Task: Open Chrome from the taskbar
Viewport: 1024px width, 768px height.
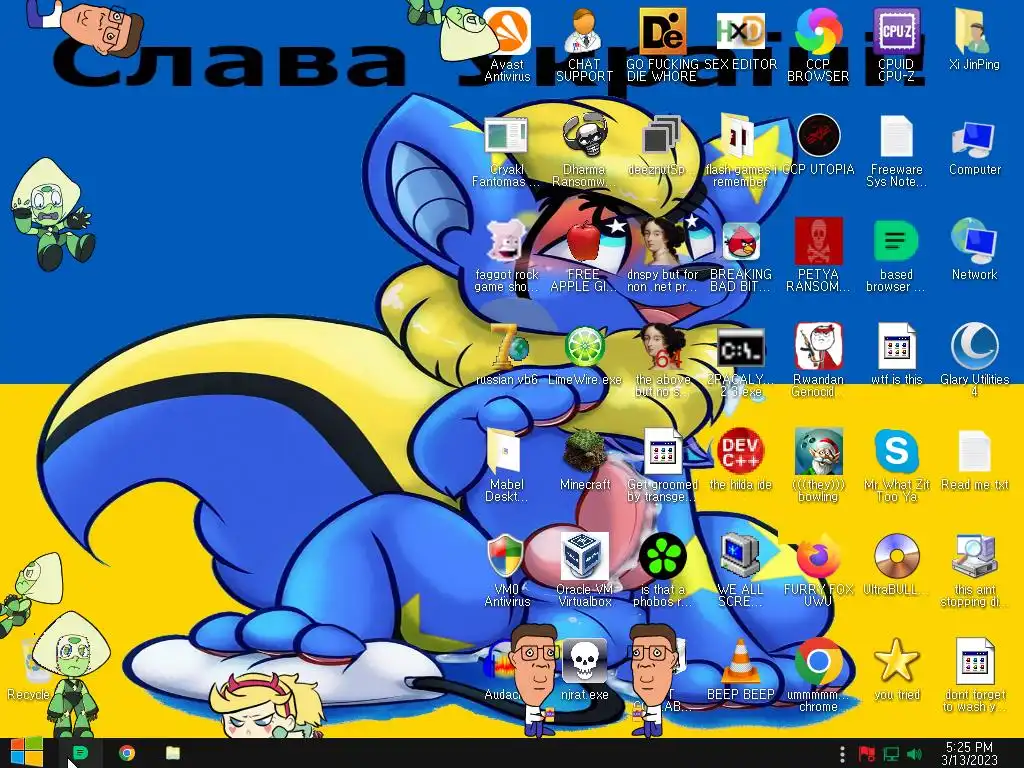Action: click(x=127, y=753)
